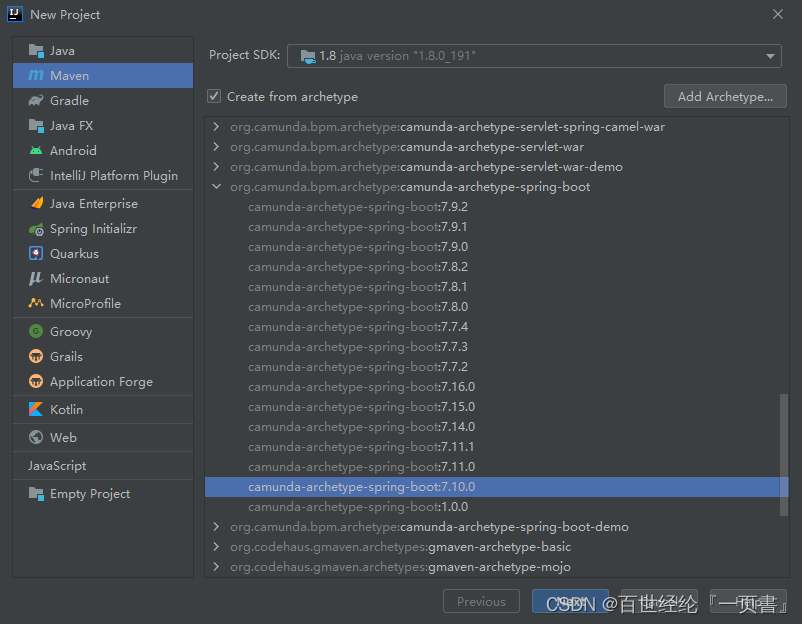Screen dimensions: 802x624
Task: Select Gradle project type label
Action: [70, 100]
